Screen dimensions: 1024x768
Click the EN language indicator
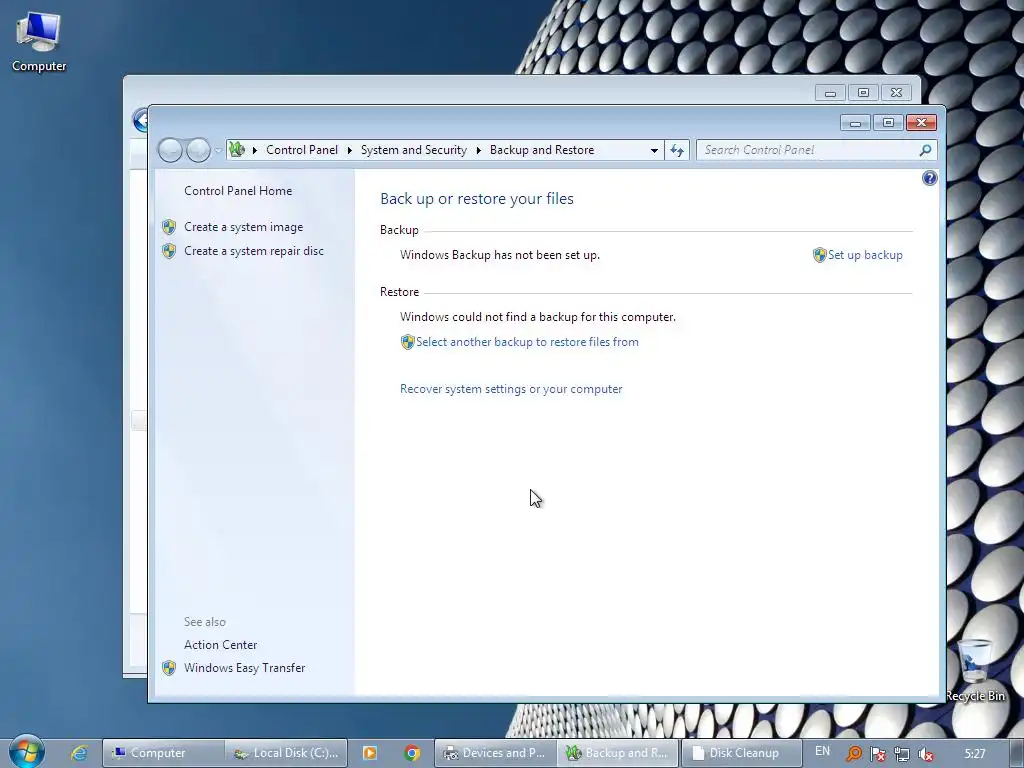[x=822, y=751]
